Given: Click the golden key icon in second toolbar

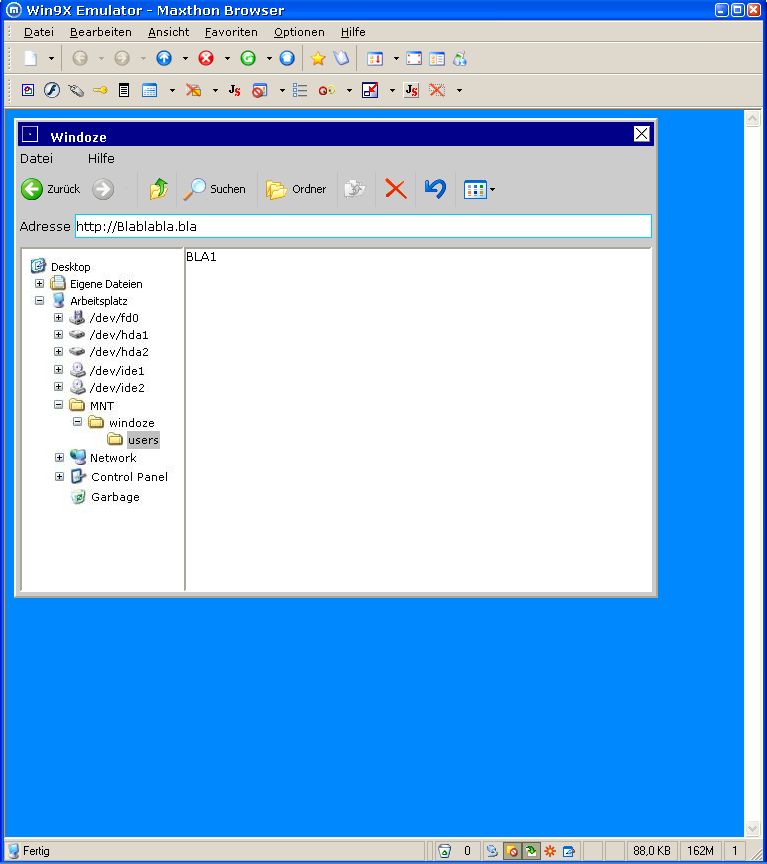Looking at the screenshot, I should [x=100, y=90].
